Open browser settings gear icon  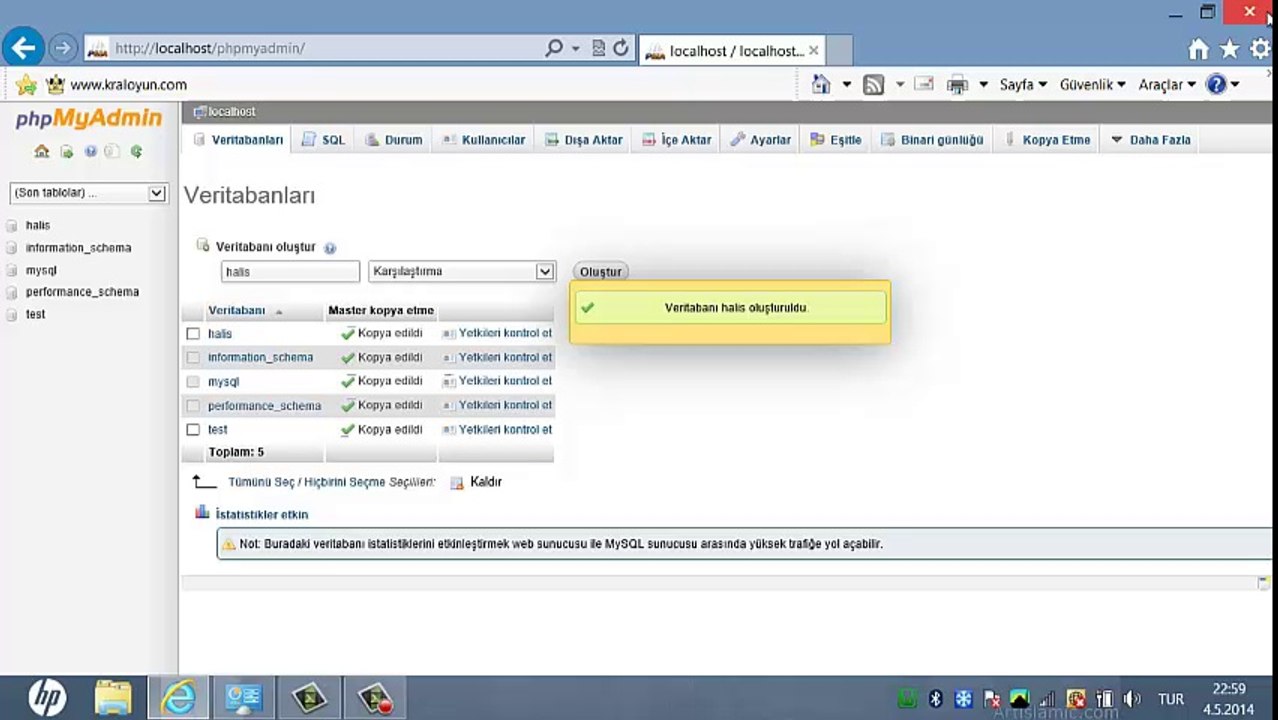tap(1260, 49)
